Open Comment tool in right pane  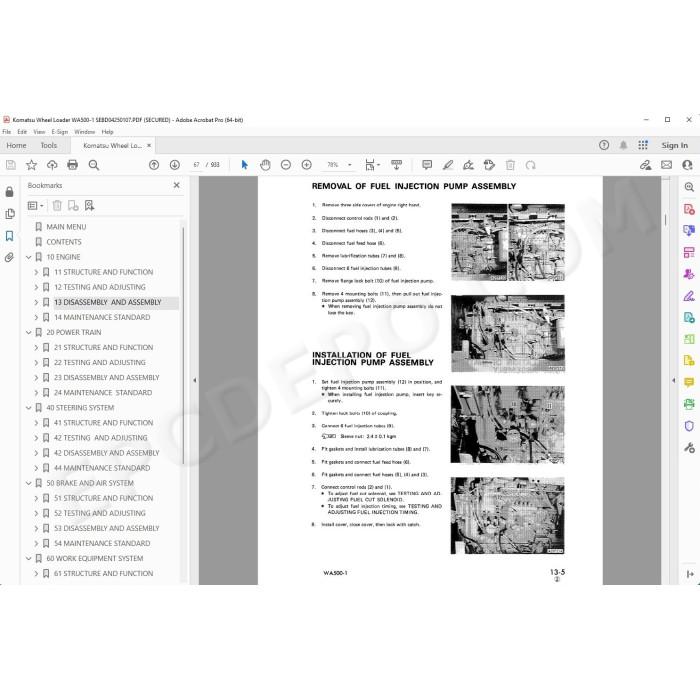pos(689,383)
